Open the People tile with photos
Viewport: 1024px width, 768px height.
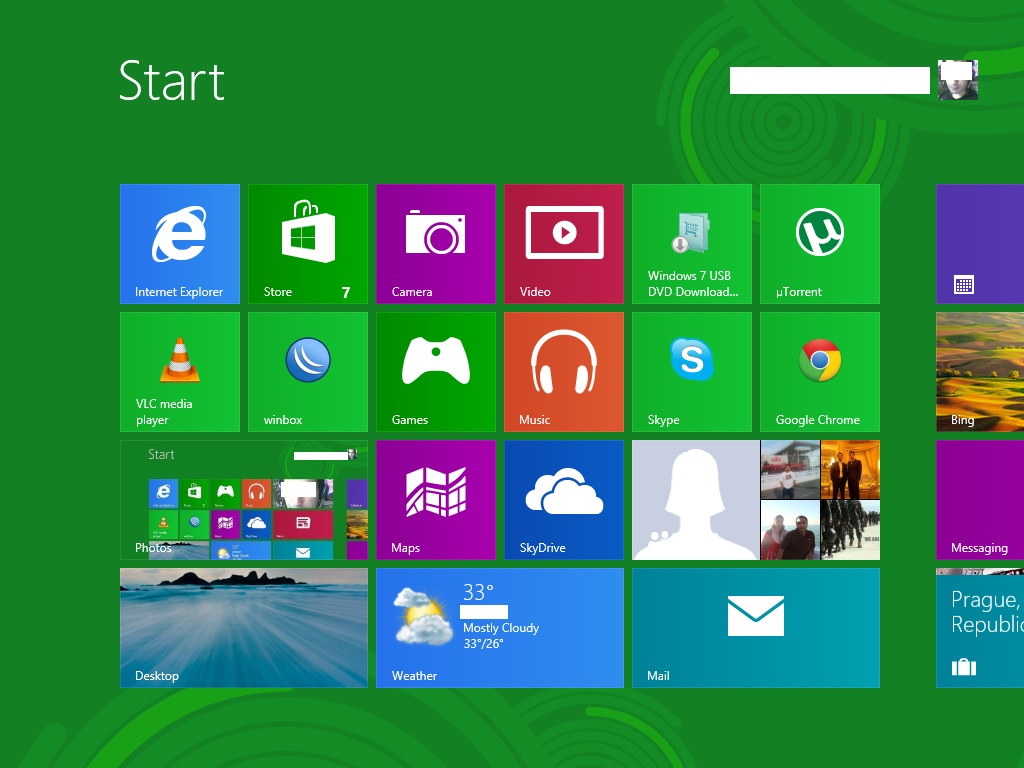click(756, 500)
